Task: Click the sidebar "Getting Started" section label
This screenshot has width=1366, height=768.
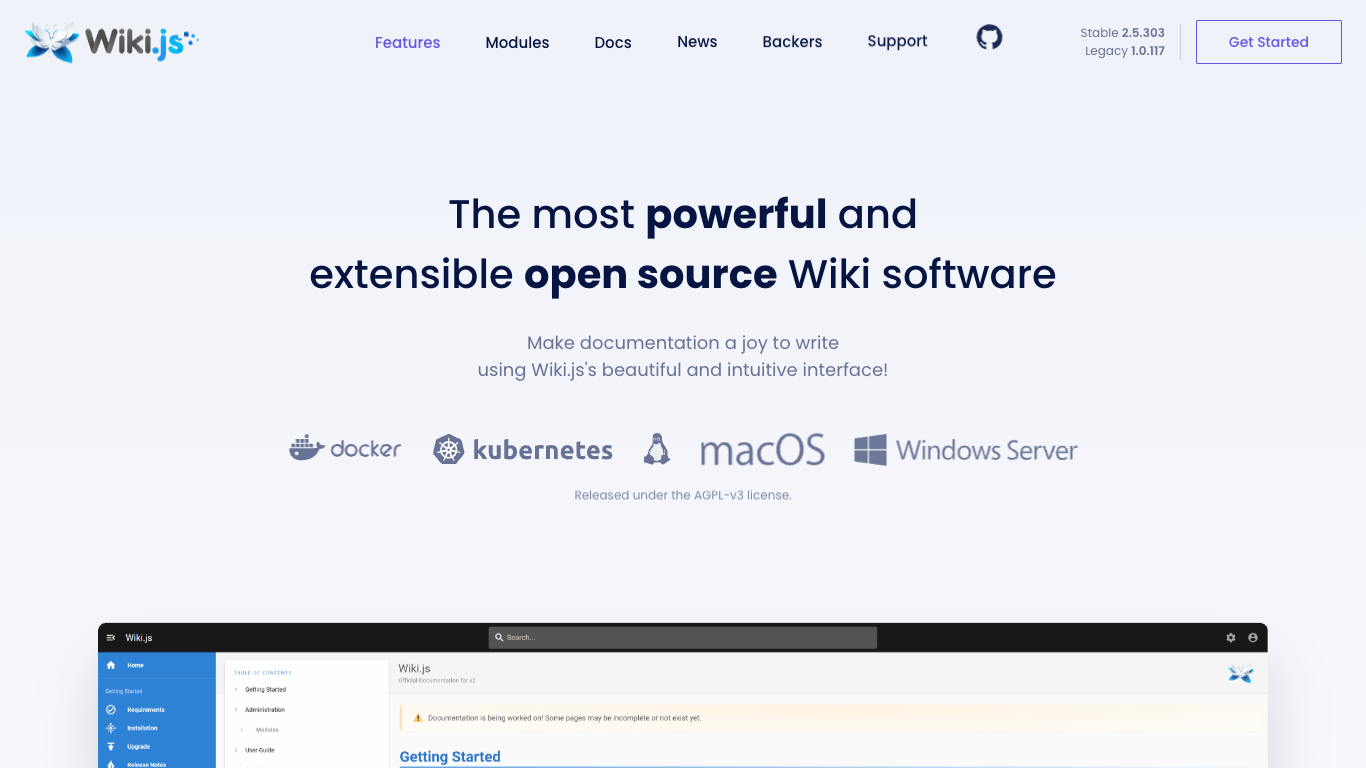Action: pyautogui.click(x=124, y=691)
